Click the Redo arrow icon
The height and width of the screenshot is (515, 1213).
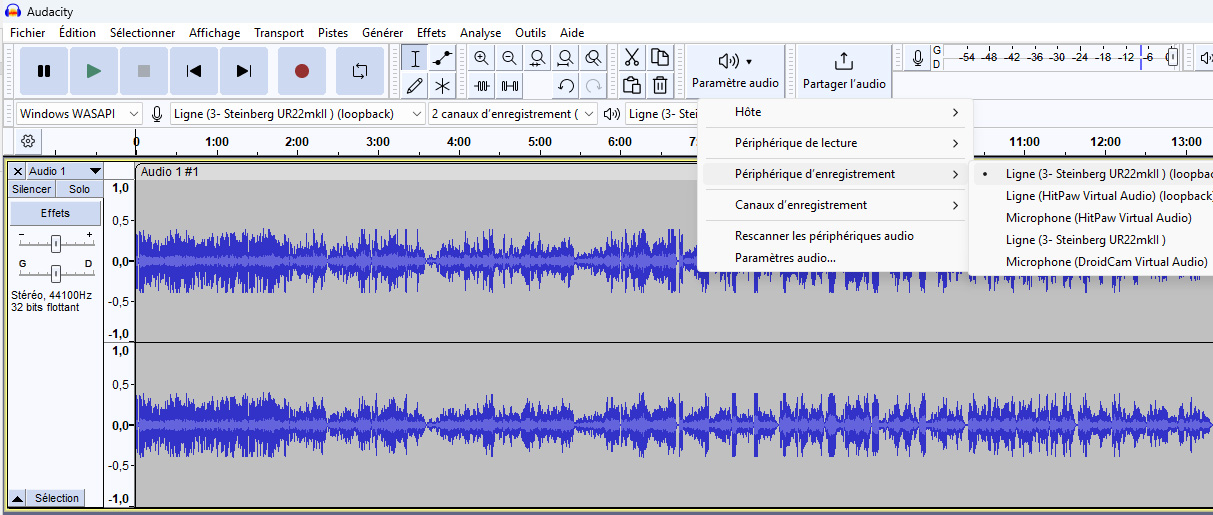click(594, 85)
